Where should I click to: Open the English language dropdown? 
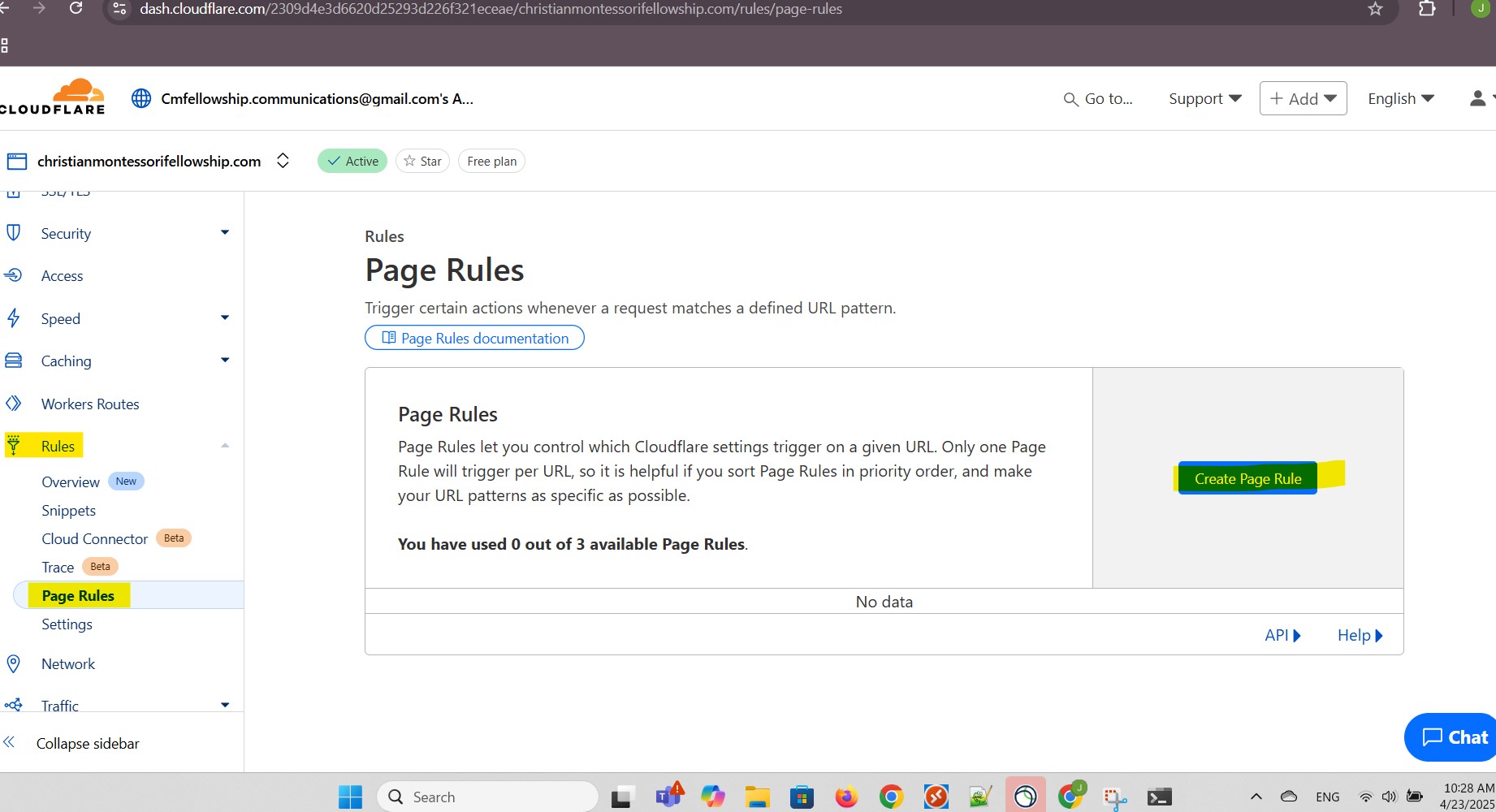pyautogui.click(x=1401, y=98)
